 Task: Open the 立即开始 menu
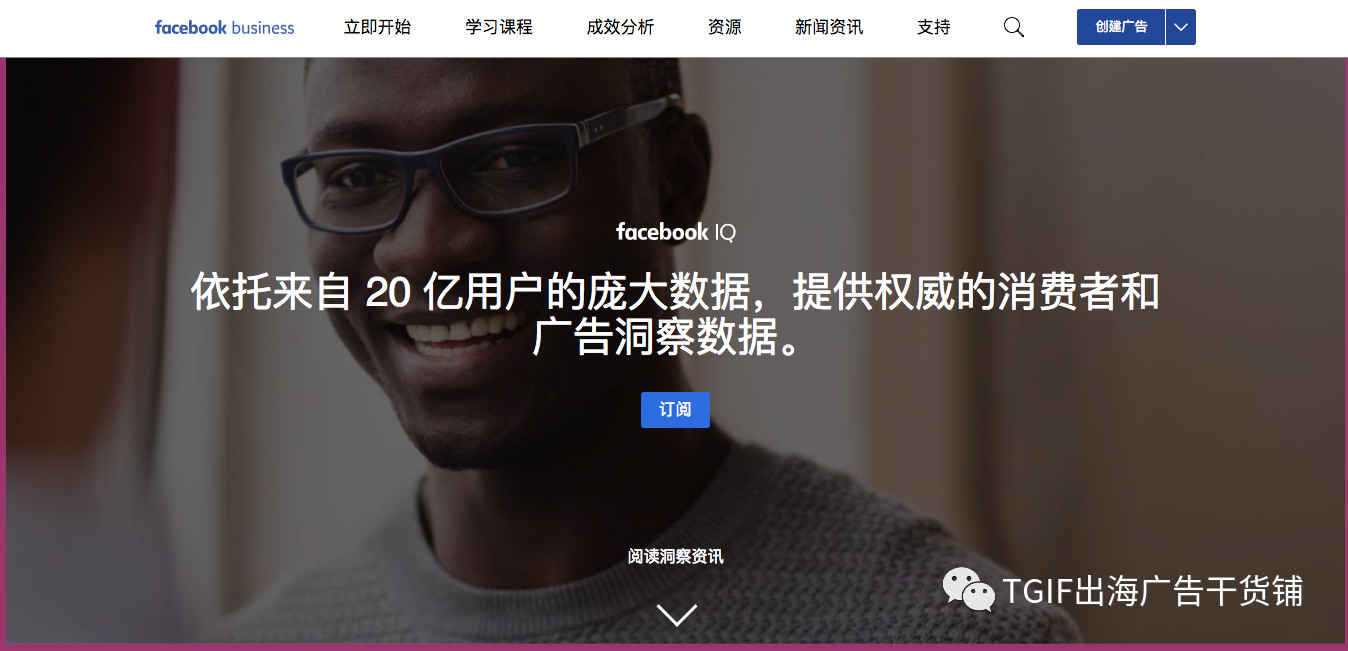pos(377,28)
